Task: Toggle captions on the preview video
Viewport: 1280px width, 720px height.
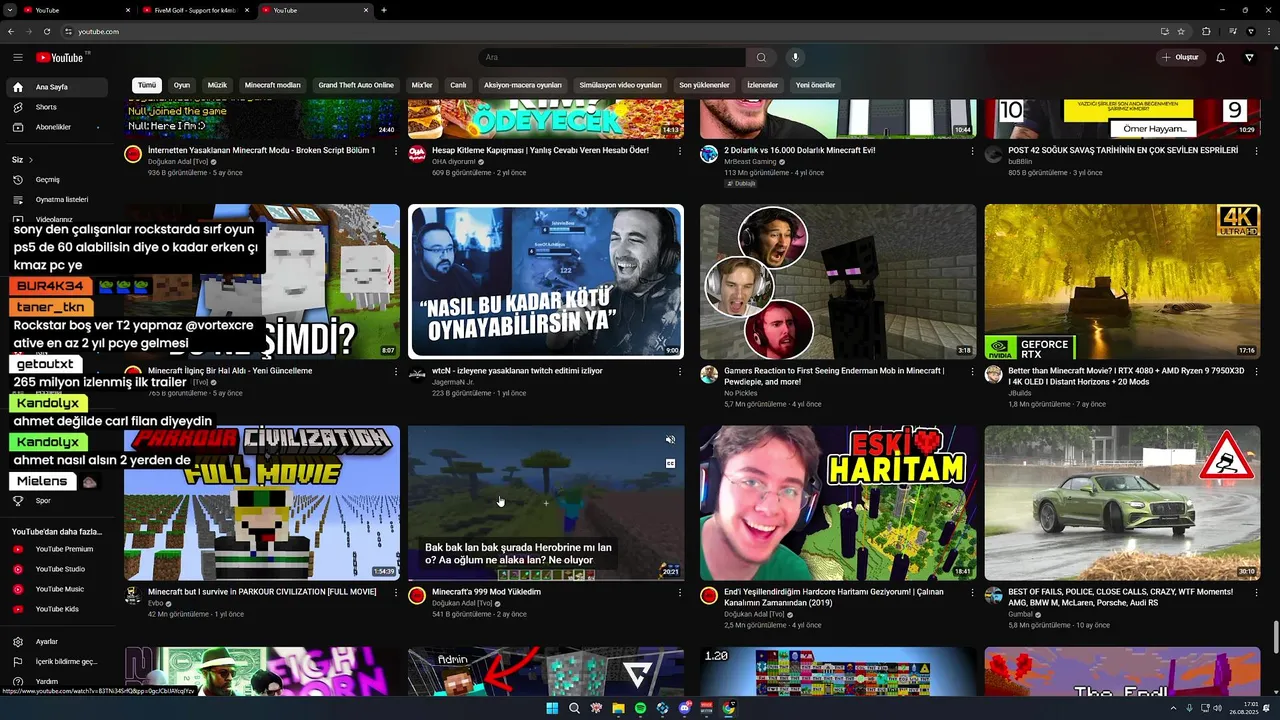Action: click(x=670, y=463)
